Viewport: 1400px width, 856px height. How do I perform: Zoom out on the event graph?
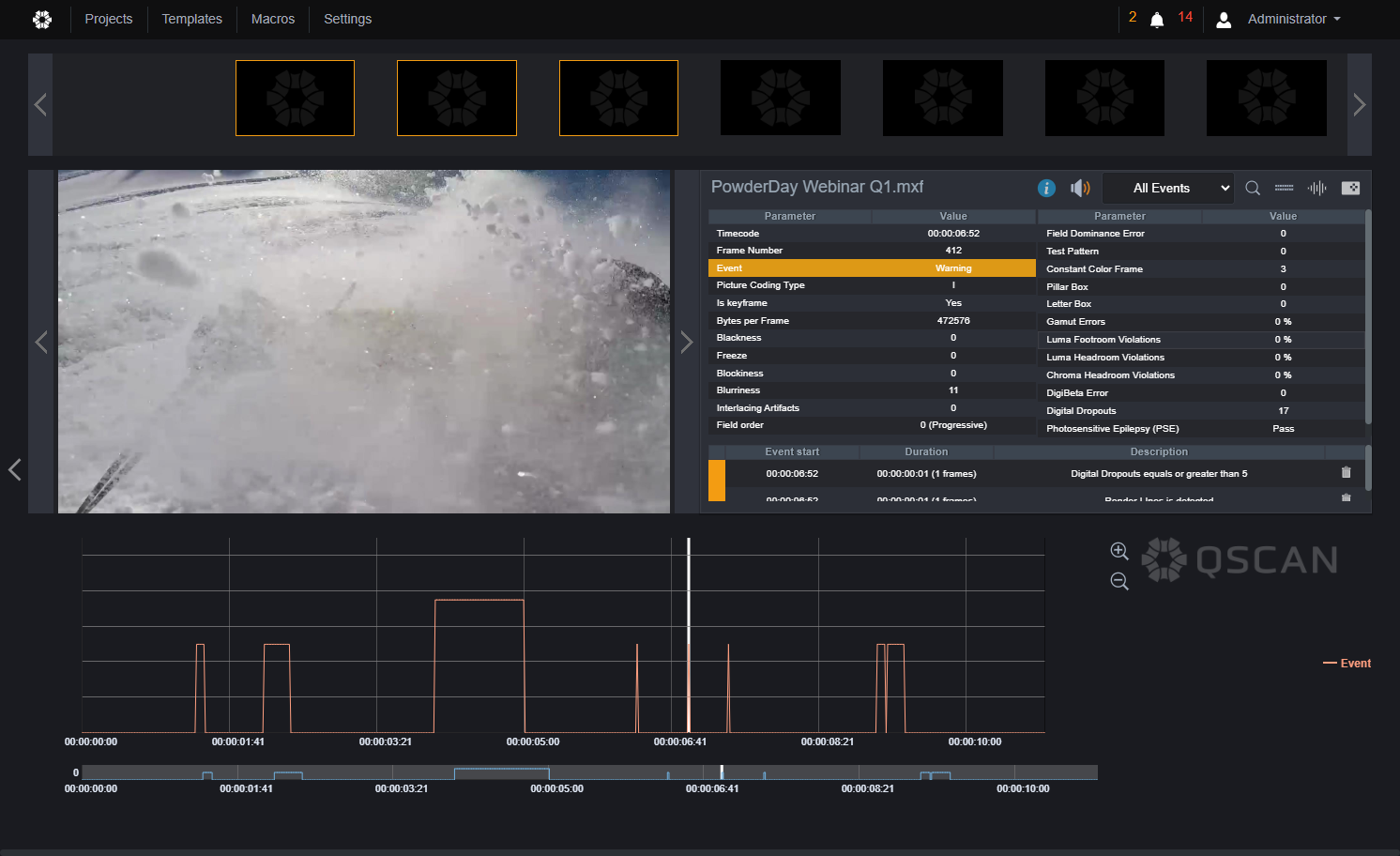1119,581
